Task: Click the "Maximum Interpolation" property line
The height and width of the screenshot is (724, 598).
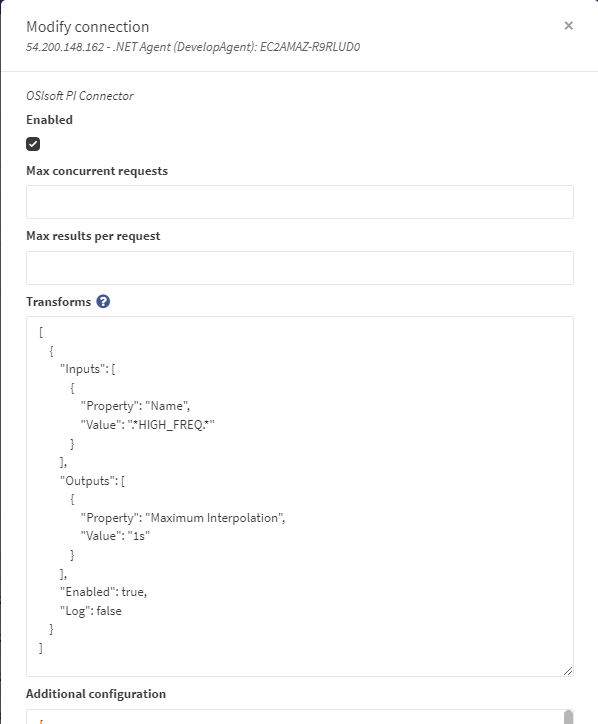Action: pyautogui.click(x=183, y=518)
